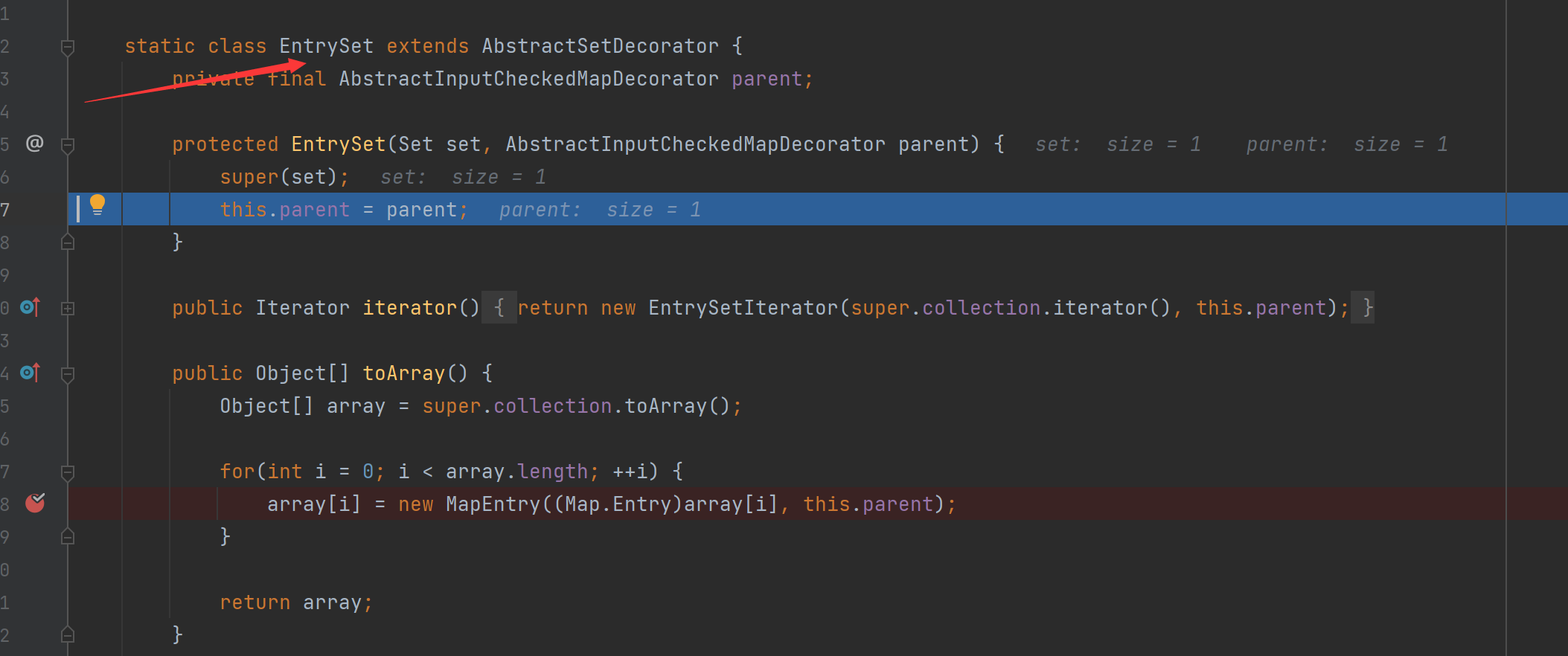1568x656 pixels.
Task: Click the 'return array;' statement
Action: click(x=295, y=602)
